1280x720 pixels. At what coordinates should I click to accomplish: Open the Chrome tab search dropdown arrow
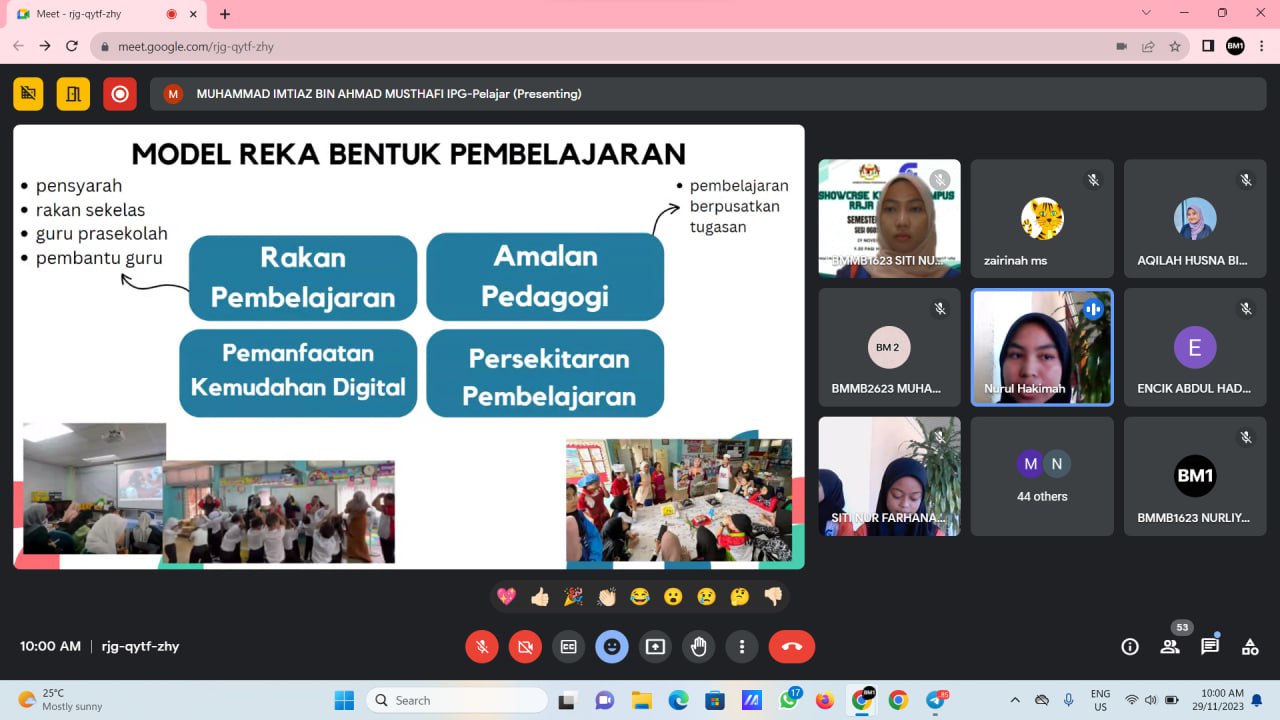tap(1146, 13)
